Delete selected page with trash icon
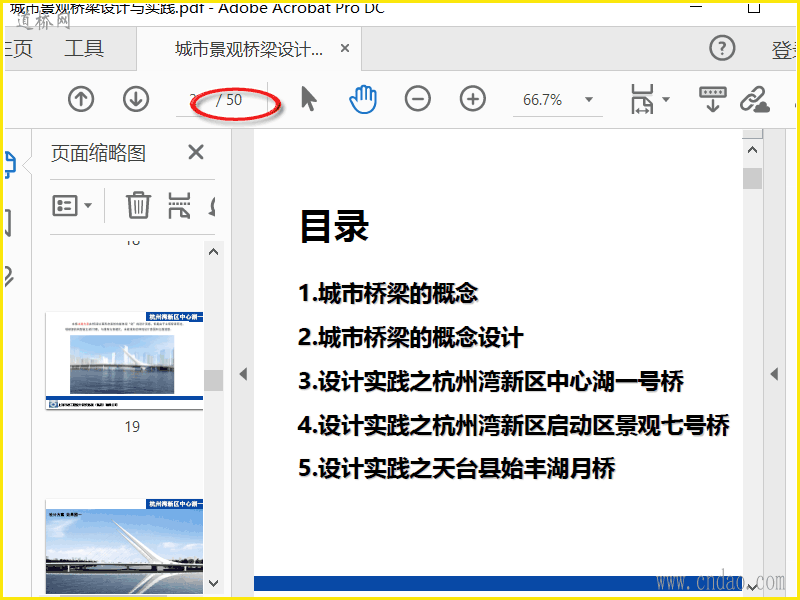This screenshot has width=800, height=600. (139, 205)
